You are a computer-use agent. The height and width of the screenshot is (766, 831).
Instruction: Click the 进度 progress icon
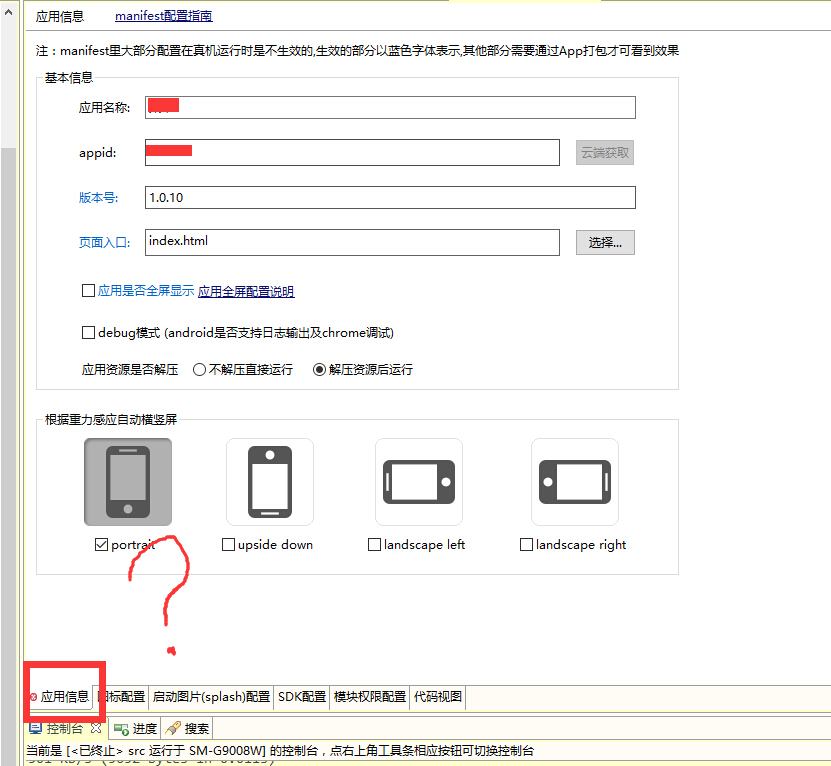coord(121,729)
